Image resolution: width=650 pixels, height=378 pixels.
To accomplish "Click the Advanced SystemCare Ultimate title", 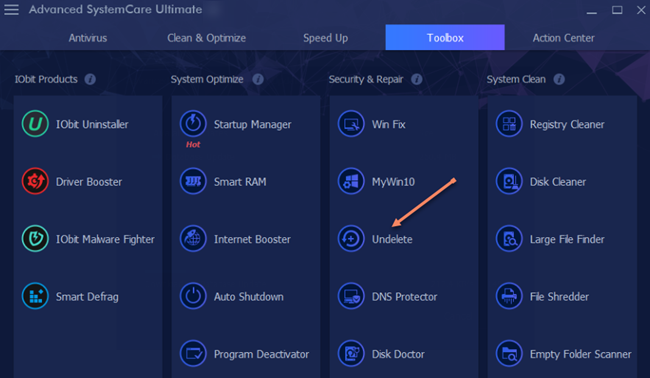I will point(115,10).
